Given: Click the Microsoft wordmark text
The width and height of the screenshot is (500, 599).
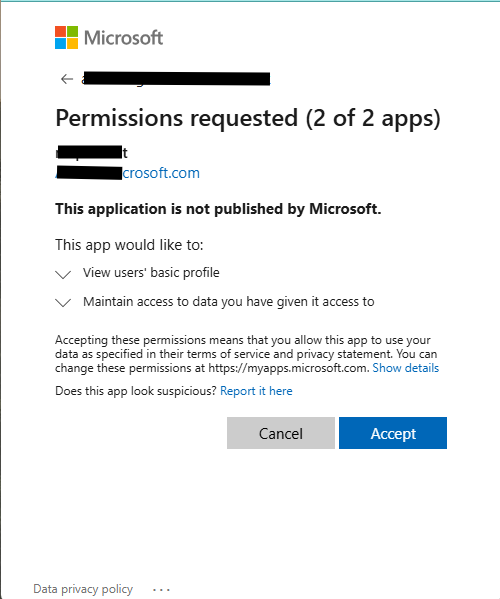Looking at the screenshot, I should coord(123,38).
